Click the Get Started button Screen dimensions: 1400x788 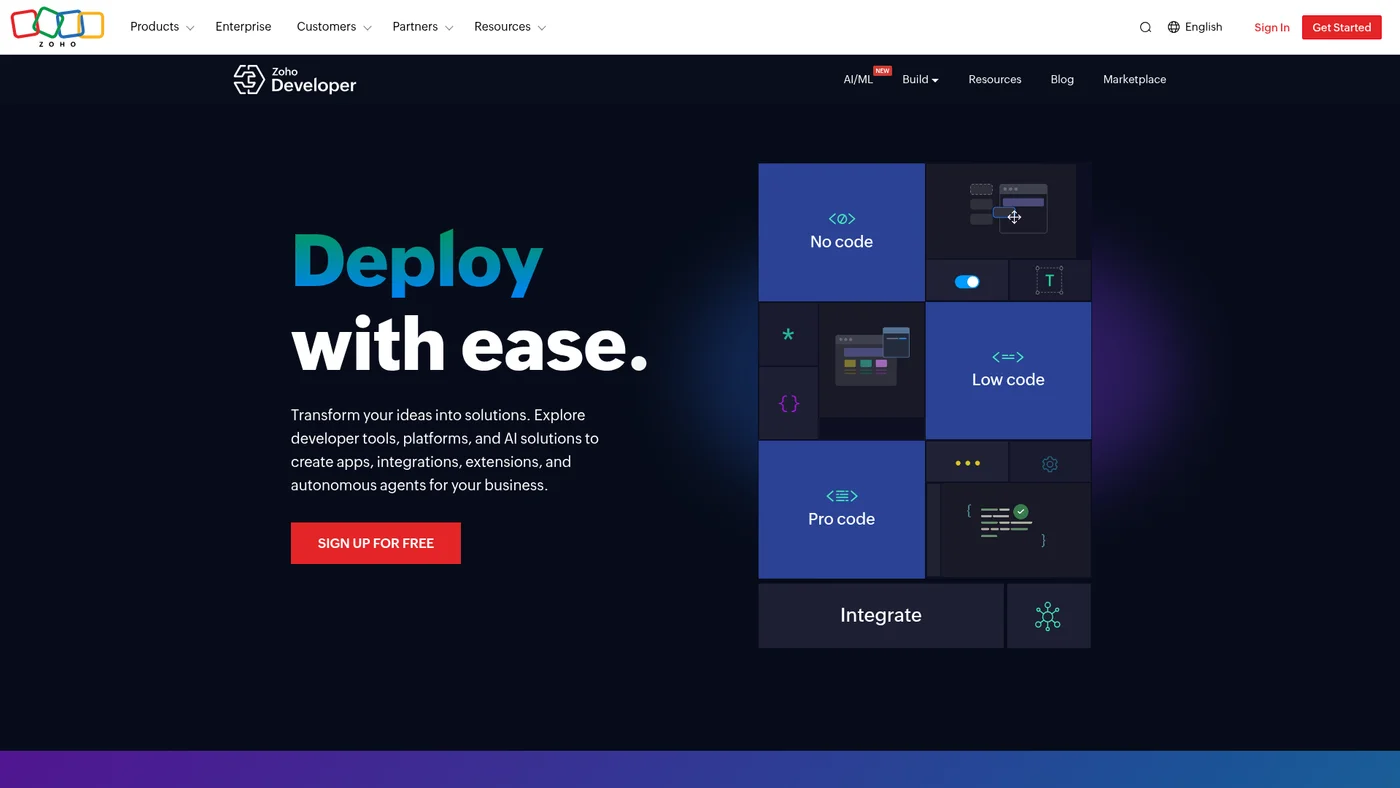coord(1341,27)
